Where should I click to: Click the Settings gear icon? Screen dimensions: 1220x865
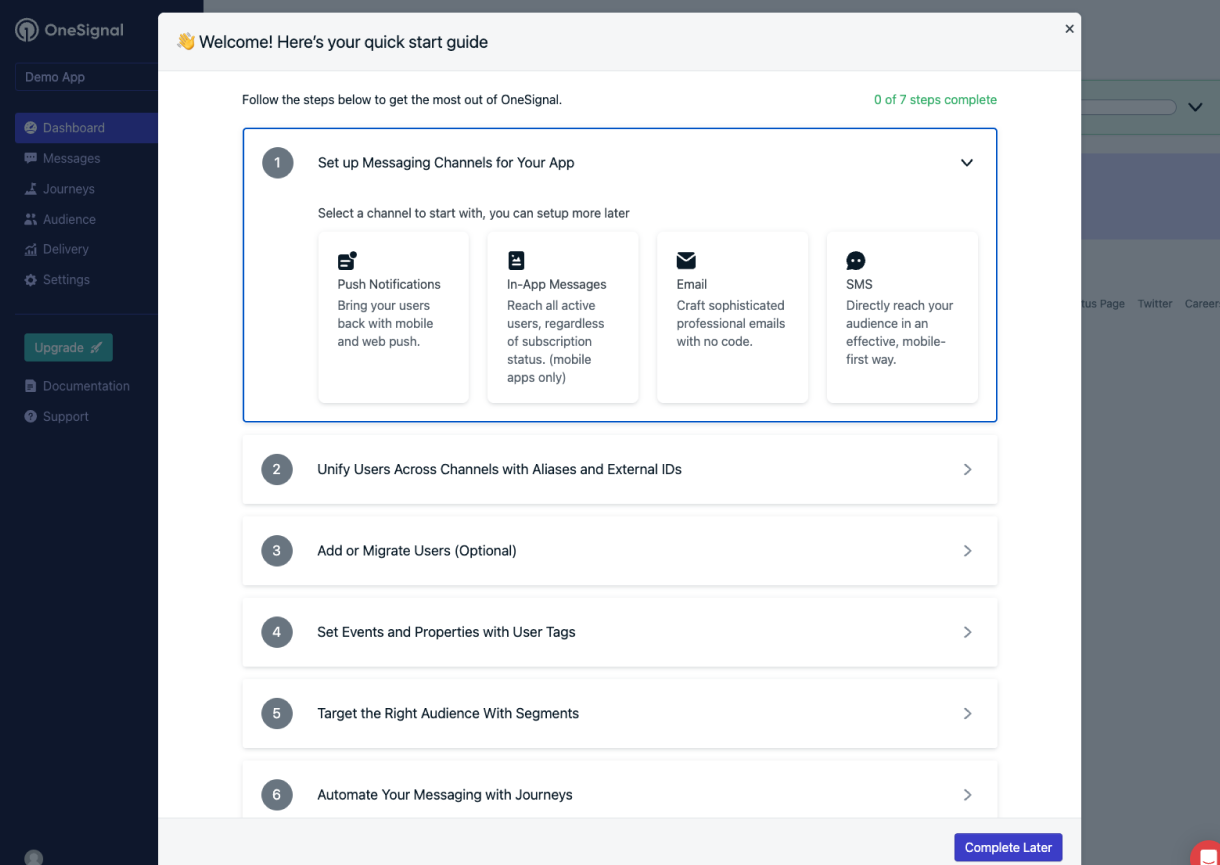pyautogui.click(x=30, y=280)
